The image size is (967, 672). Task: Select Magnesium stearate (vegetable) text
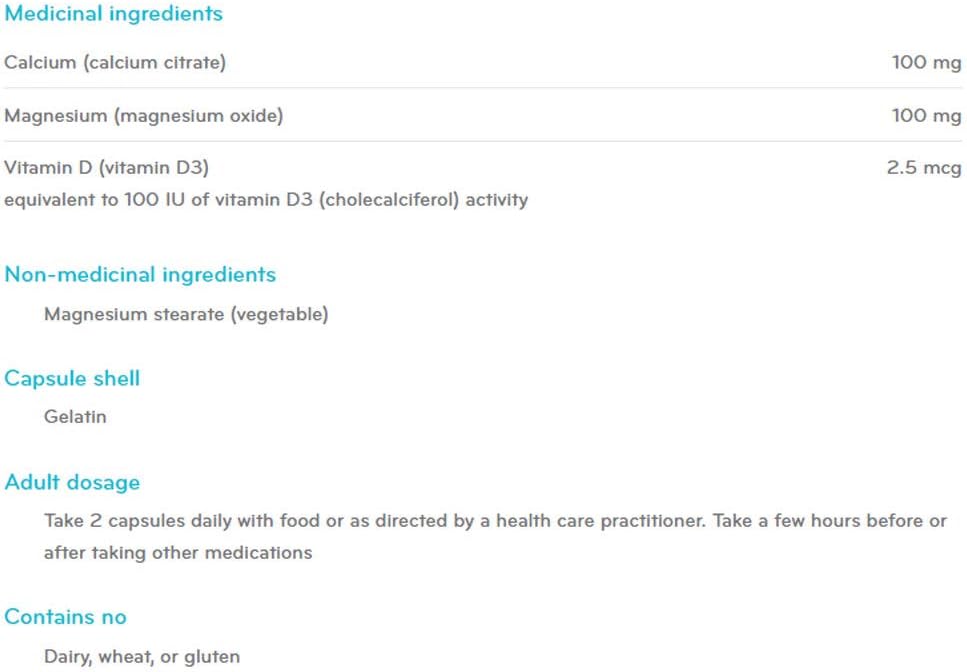(x=186, y=315)
